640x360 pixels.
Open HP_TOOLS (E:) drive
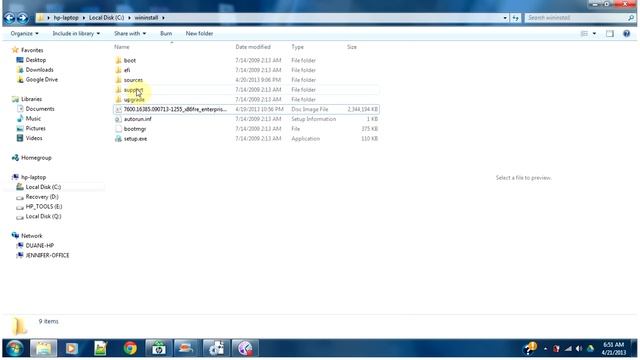44,207
